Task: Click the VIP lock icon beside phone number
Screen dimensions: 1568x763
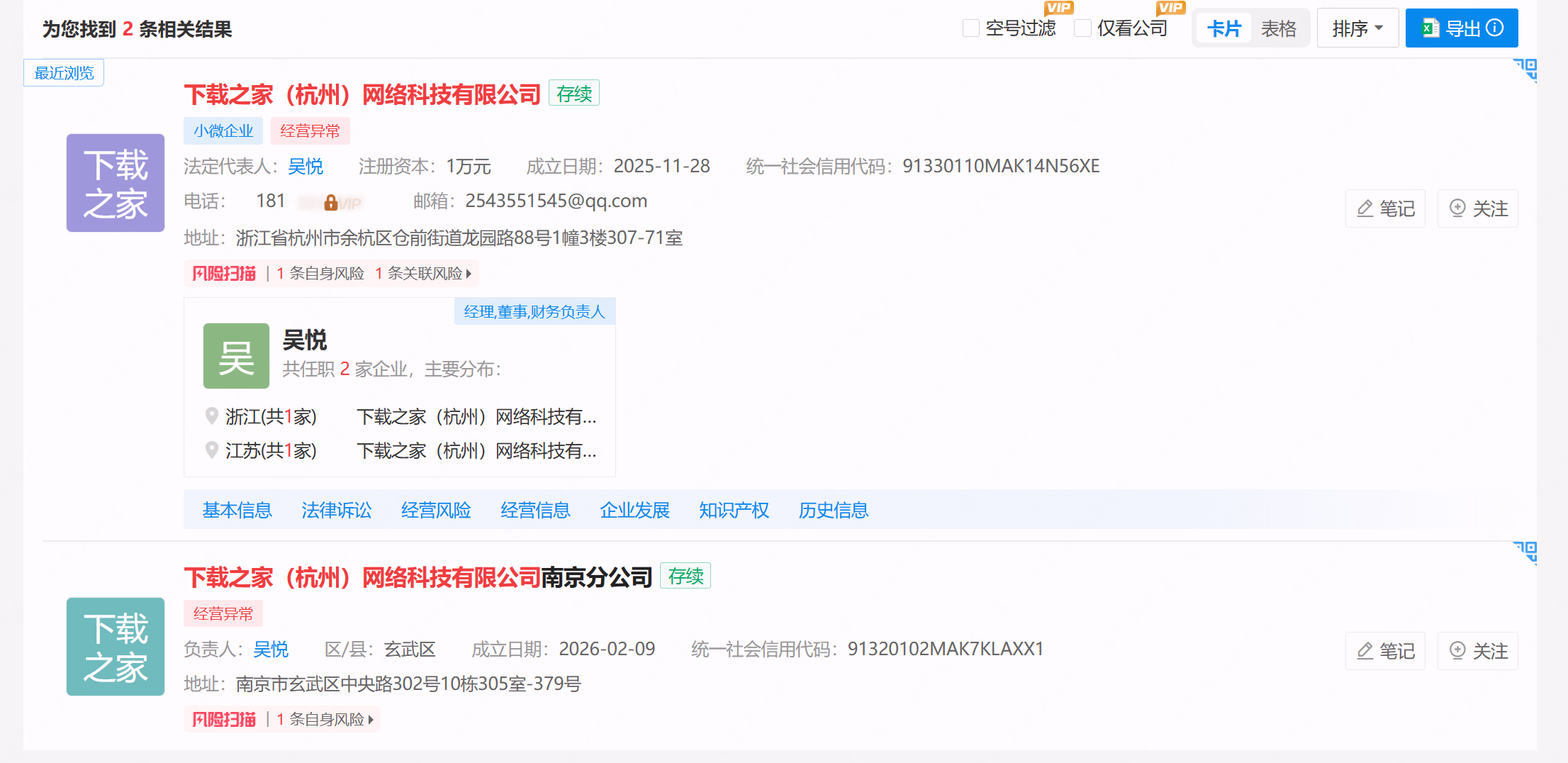Action: tap(330, 204)
